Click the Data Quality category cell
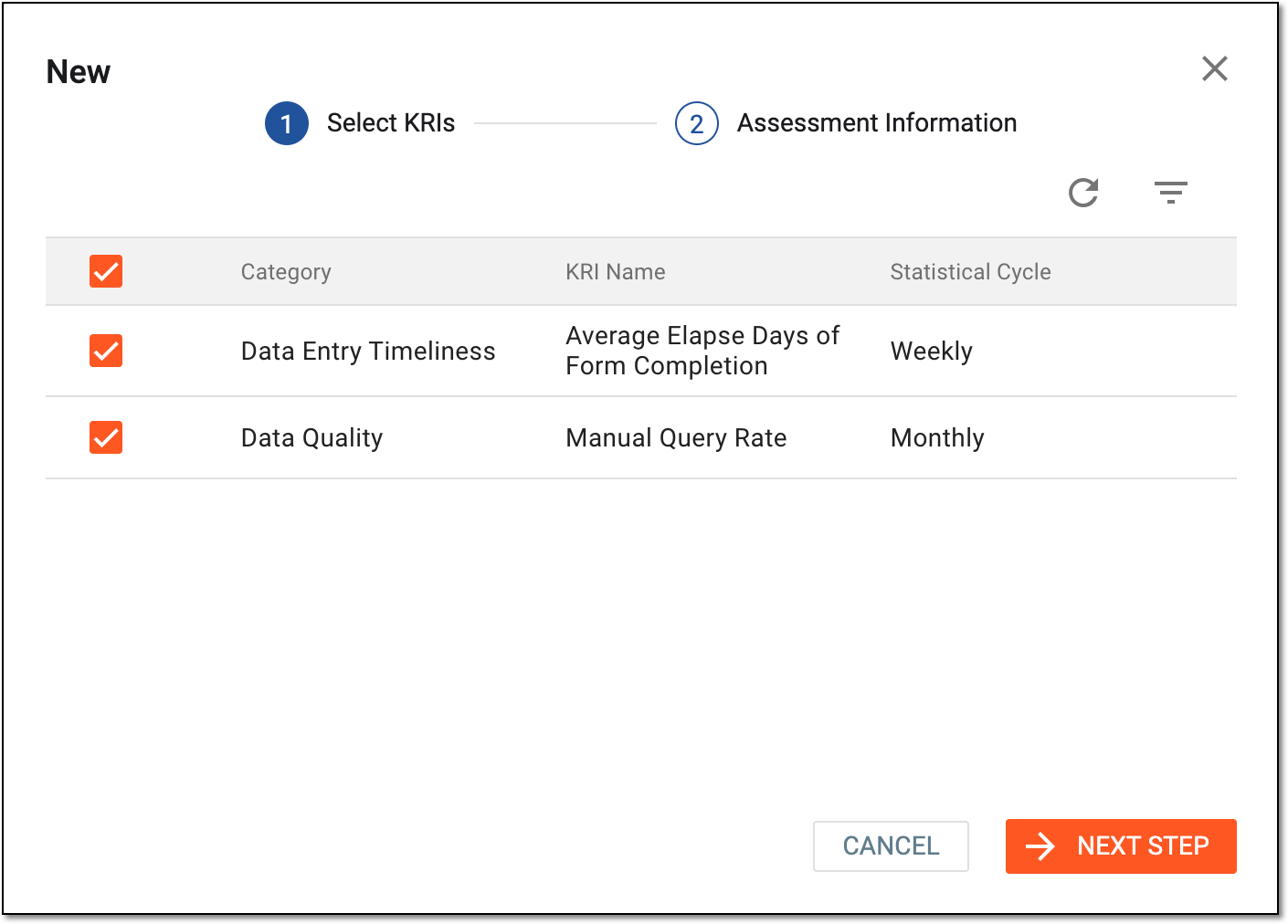The width and height of the screenshot is (1288, 924). [x=311, y=438]
